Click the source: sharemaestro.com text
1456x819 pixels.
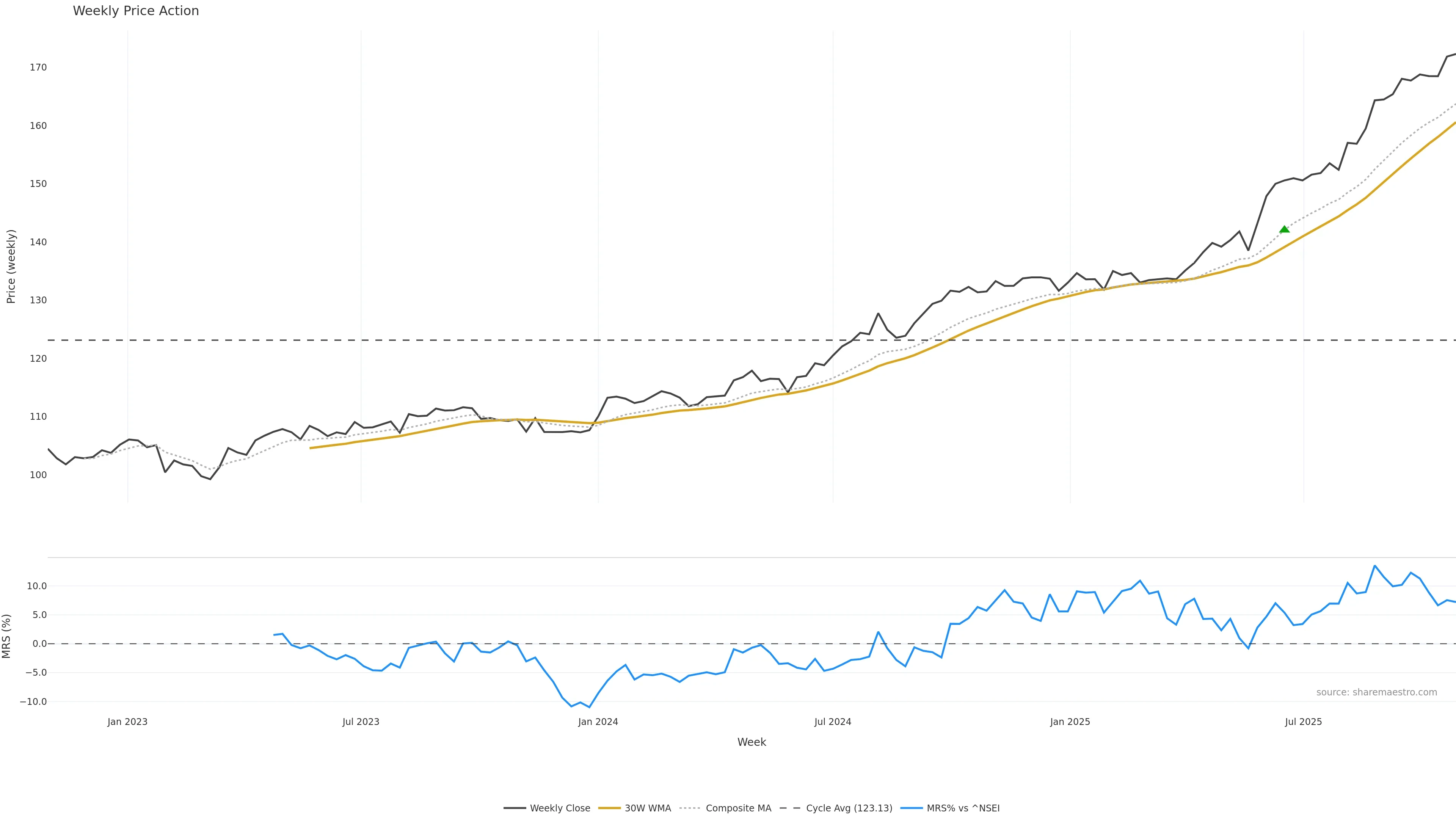(1376, 692)
